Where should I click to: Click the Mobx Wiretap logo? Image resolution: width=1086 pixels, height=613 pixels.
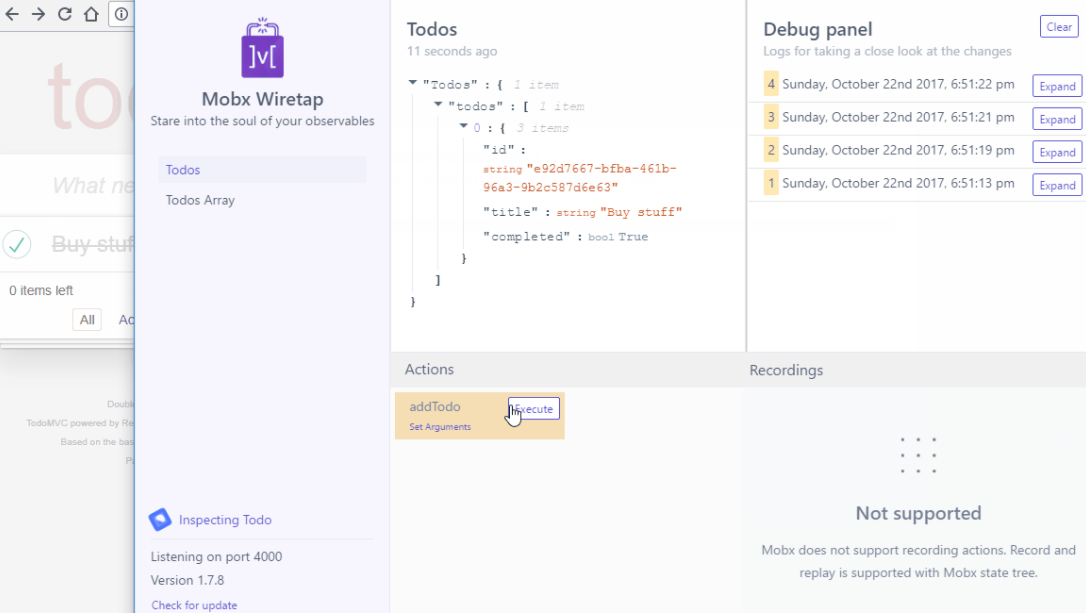coord(261,49)
